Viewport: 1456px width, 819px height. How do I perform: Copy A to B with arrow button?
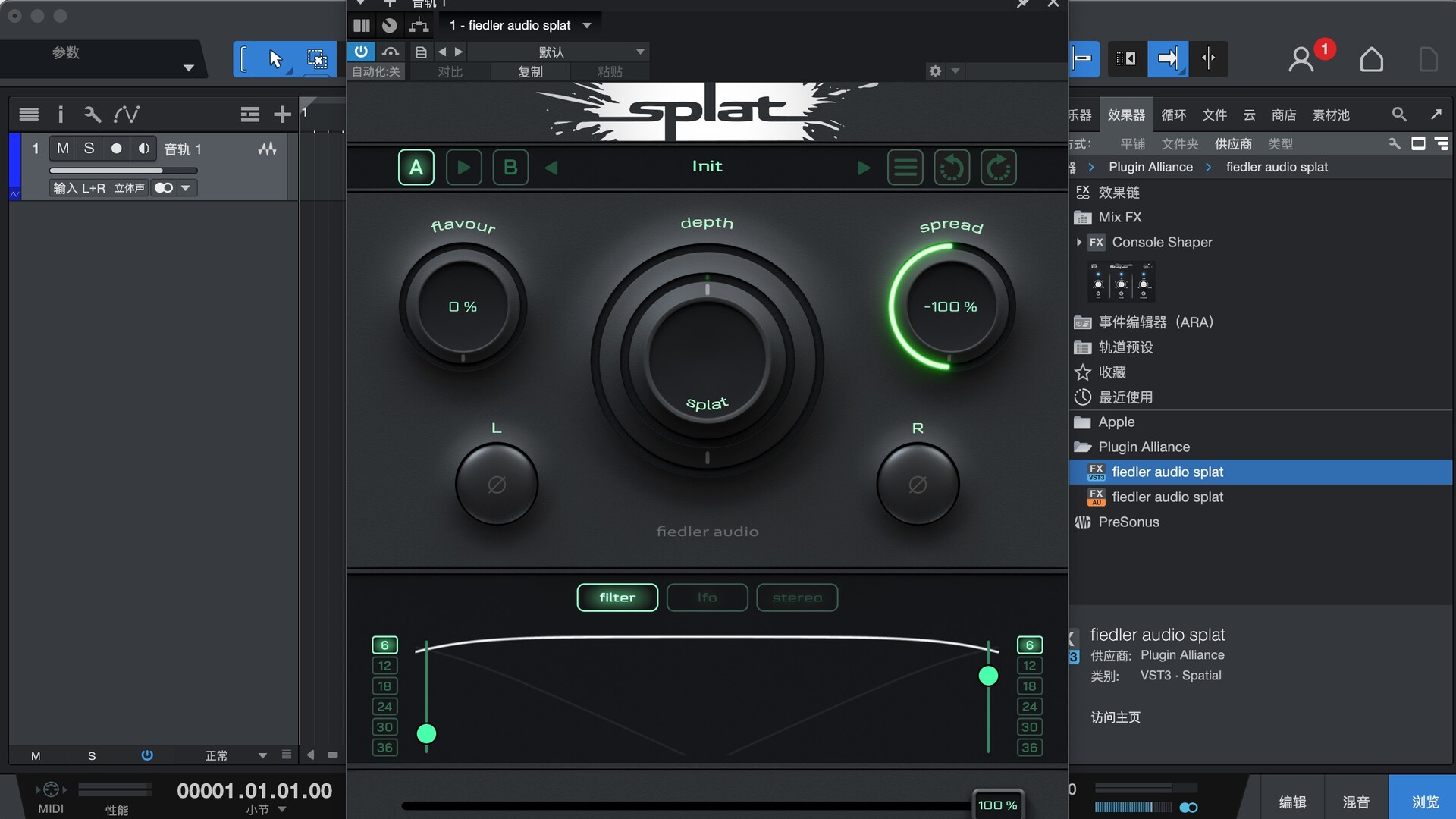click(464, 167)
